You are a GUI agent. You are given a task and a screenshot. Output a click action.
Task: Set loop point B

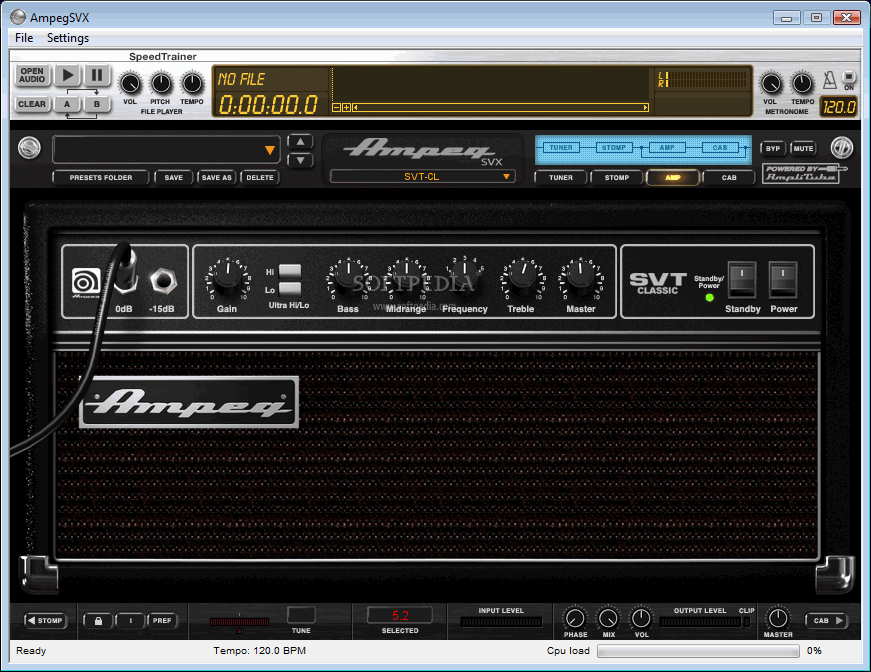point(97,104)
